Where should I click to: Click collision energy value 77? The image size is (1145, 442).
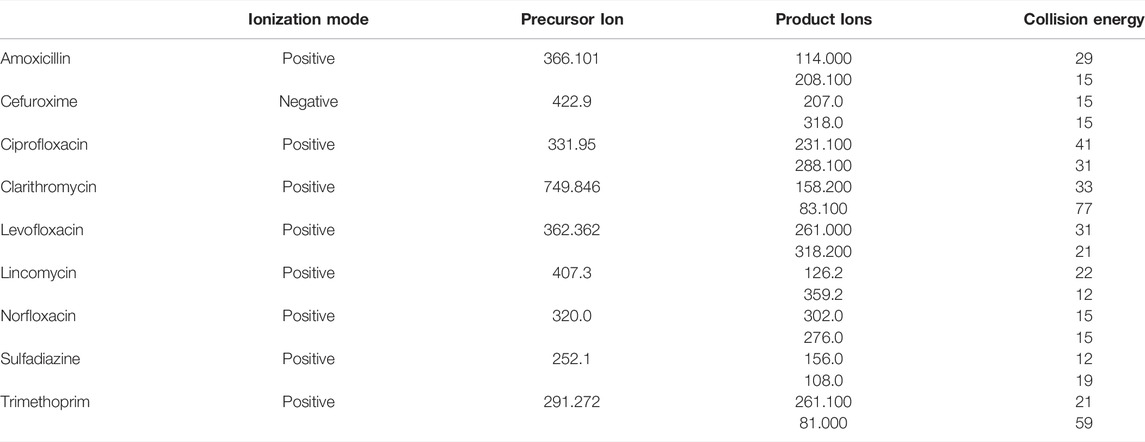click(1084, 209)
